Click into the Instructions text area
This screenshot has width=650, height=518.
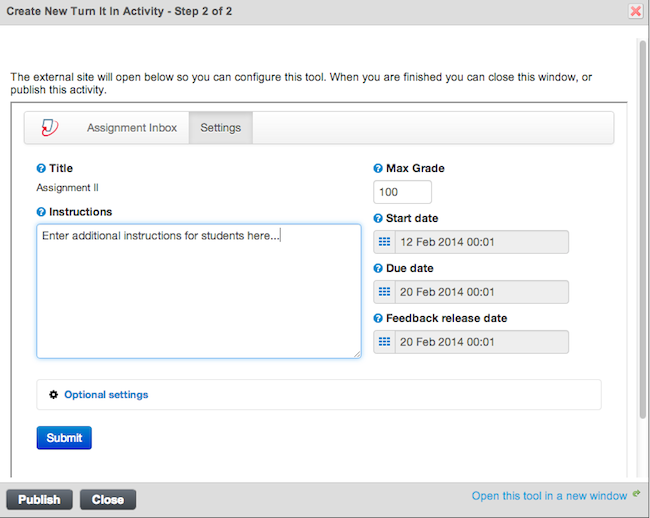[199, 291]
